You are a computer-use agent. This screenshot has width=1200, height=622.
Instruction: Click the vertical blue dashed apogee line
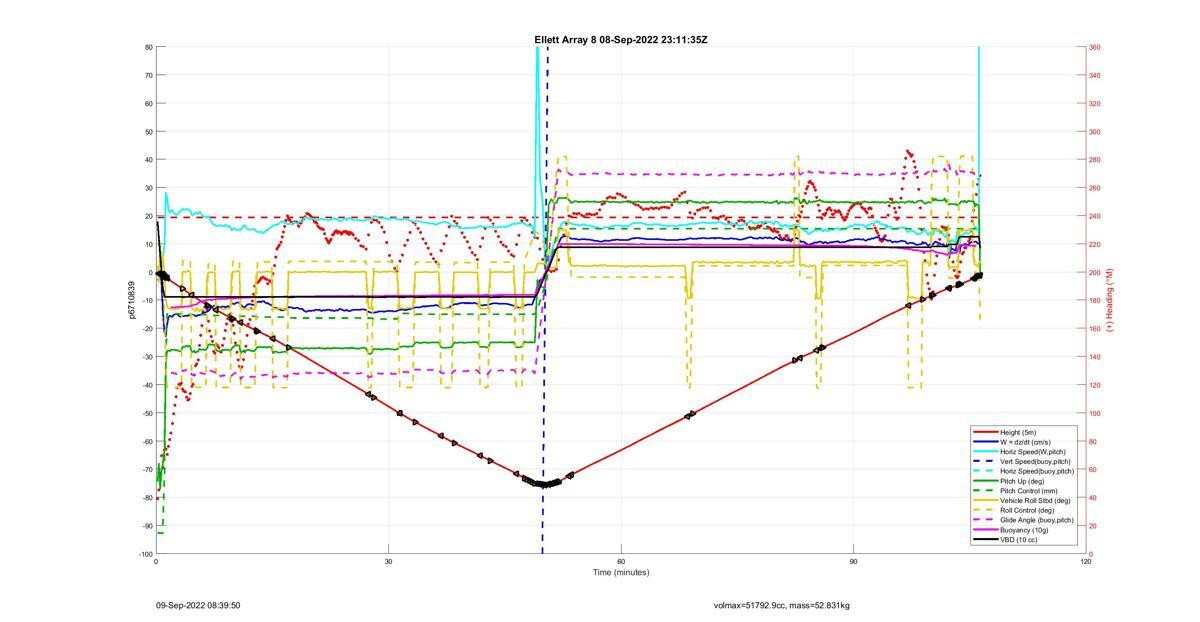pyautogui.click(x=545, y=300)
